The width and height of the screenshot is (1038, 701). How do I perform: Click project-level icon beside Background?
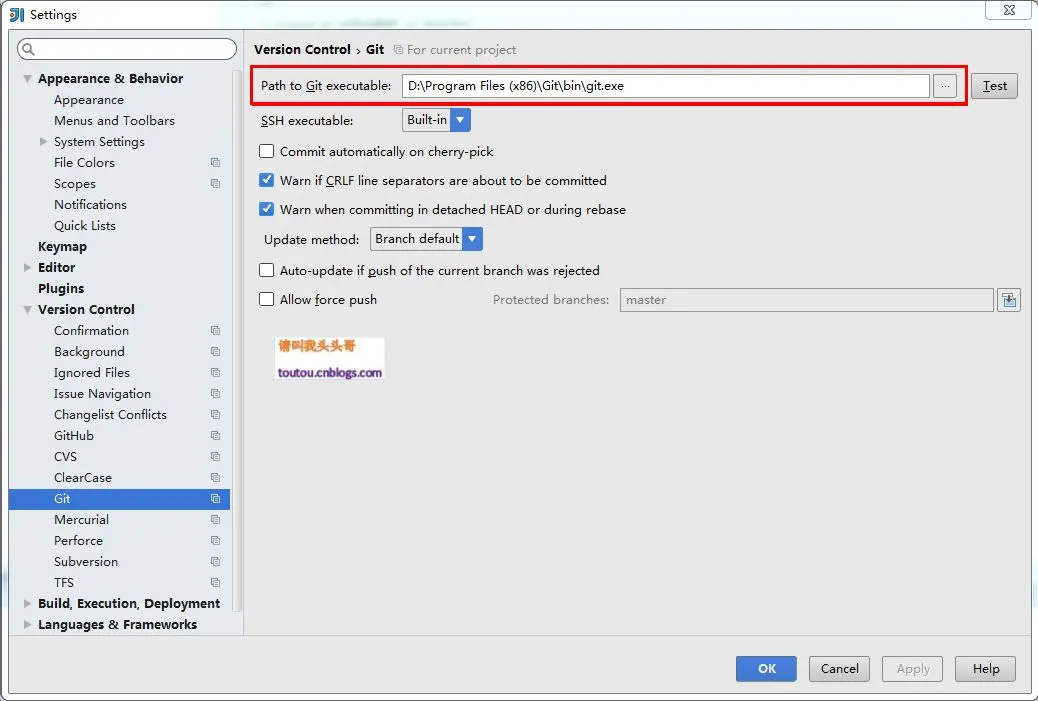(x=215, y=351)
